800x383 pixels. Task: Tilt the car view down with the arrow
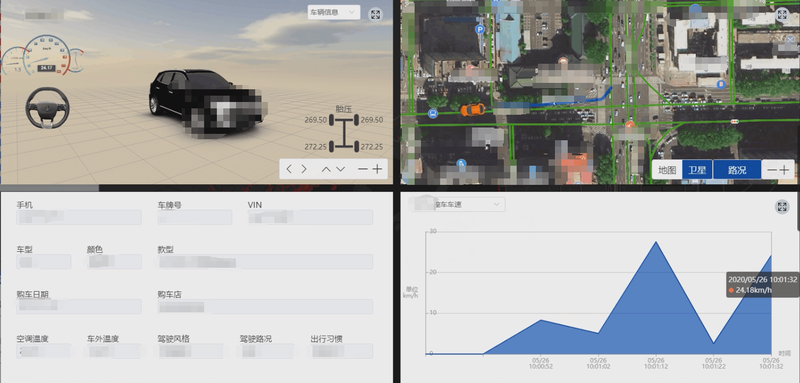coord(340,169)
